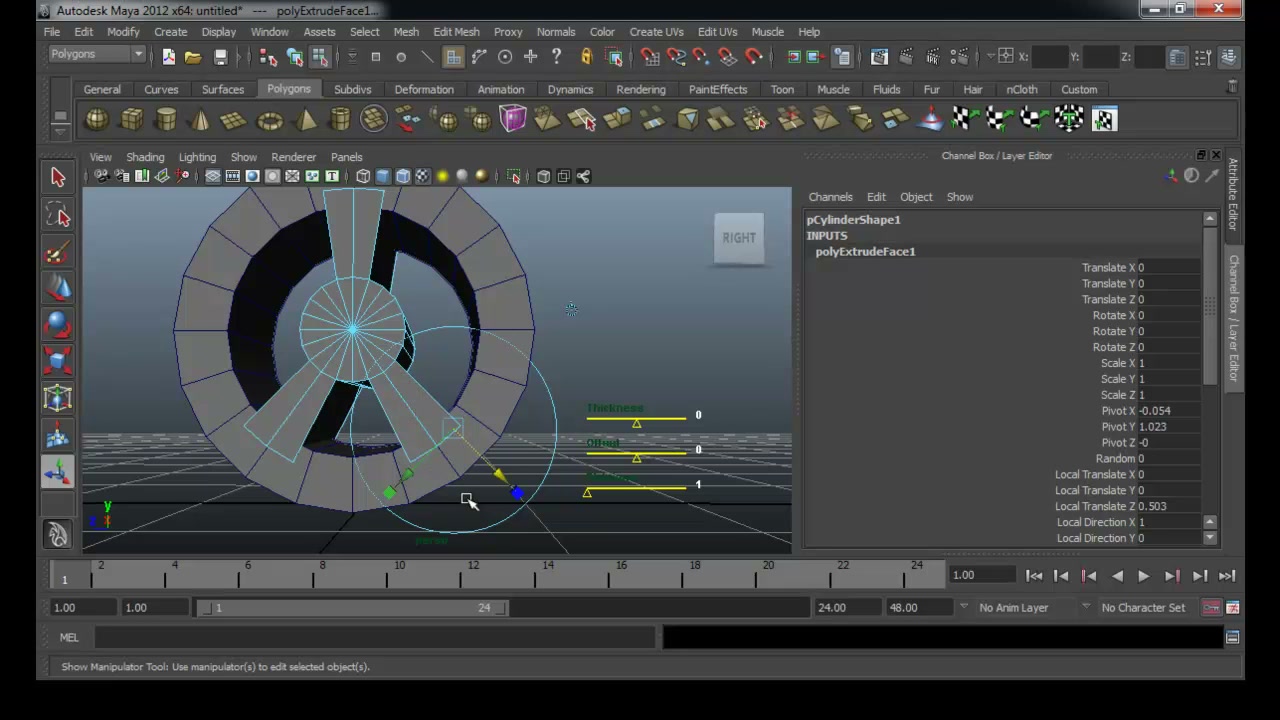Activate the Rotate tool
Screen dimensions: 1280x720
coord(57,325)
